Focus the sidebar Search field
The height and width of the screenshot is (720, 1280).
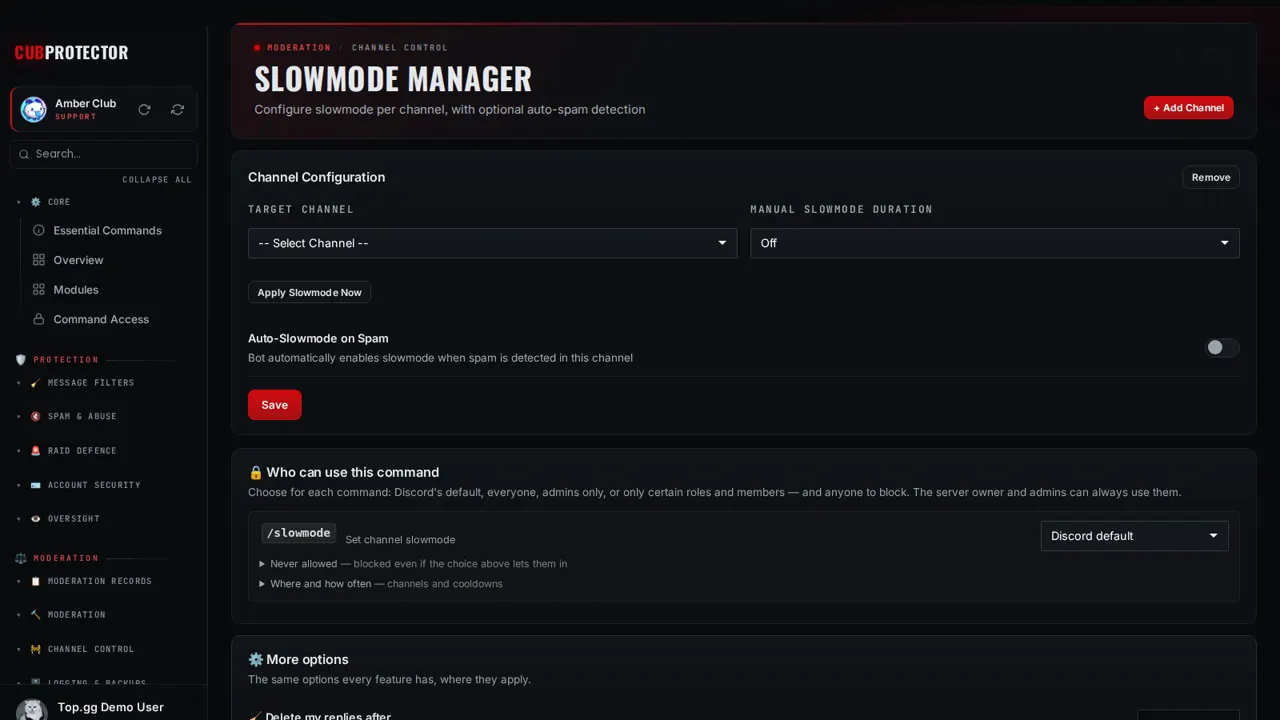[x=104, y=154]
